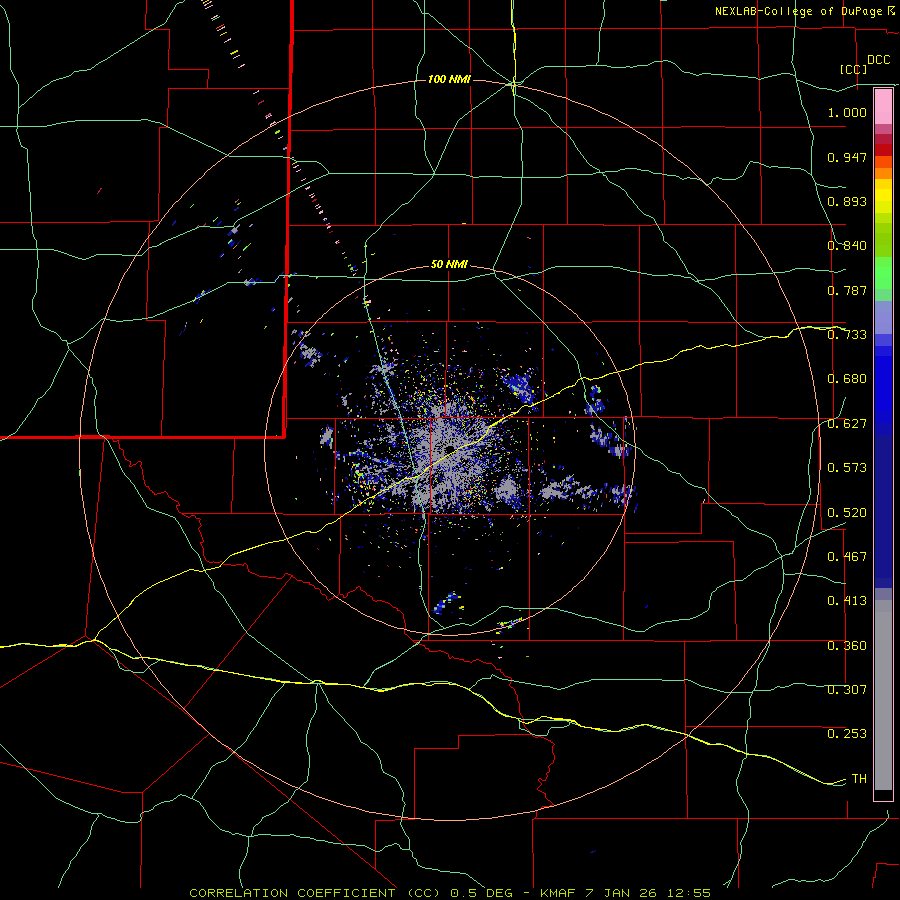Select the DCC product label
This screenshot has height=900, width=900.
point(879,60)
